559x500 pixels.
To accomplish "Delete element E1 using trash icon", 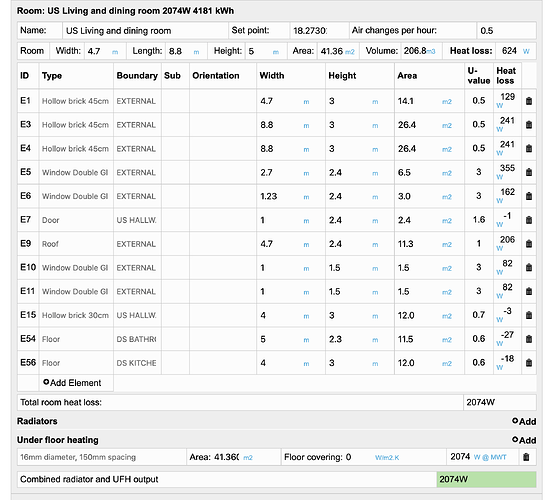I will pos(529,101).
